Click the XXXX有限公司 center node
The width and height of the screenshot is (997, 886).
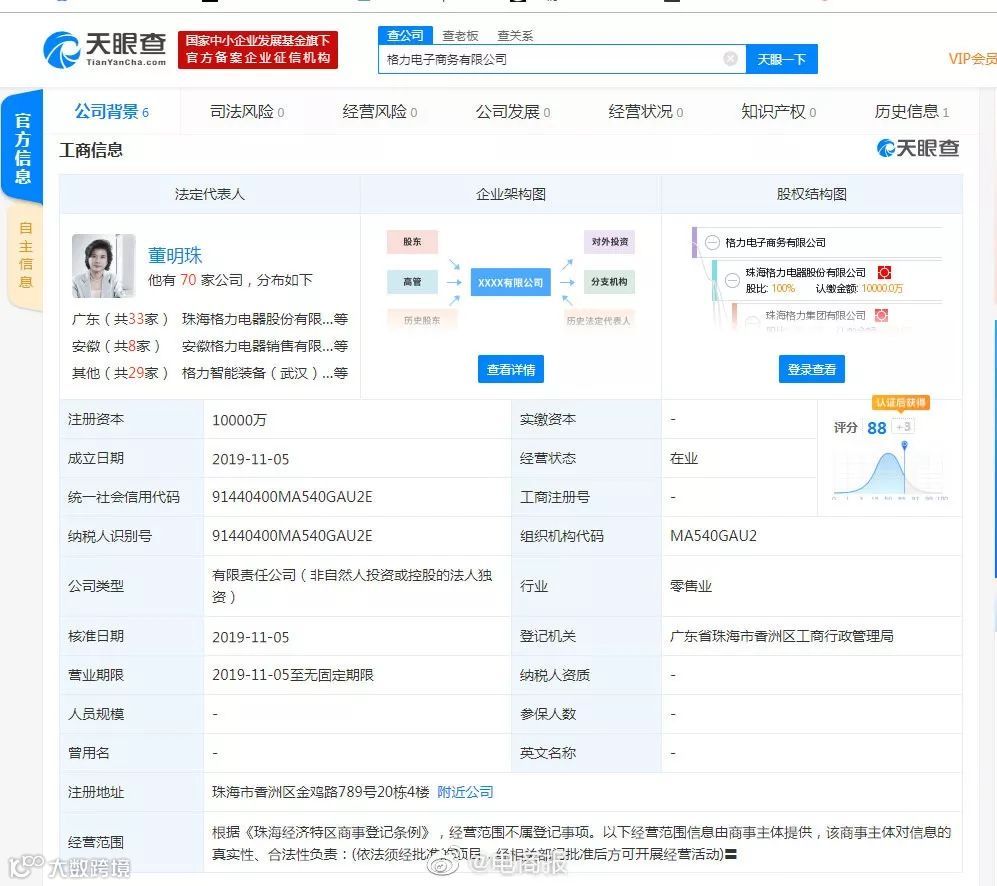[511, 282]
